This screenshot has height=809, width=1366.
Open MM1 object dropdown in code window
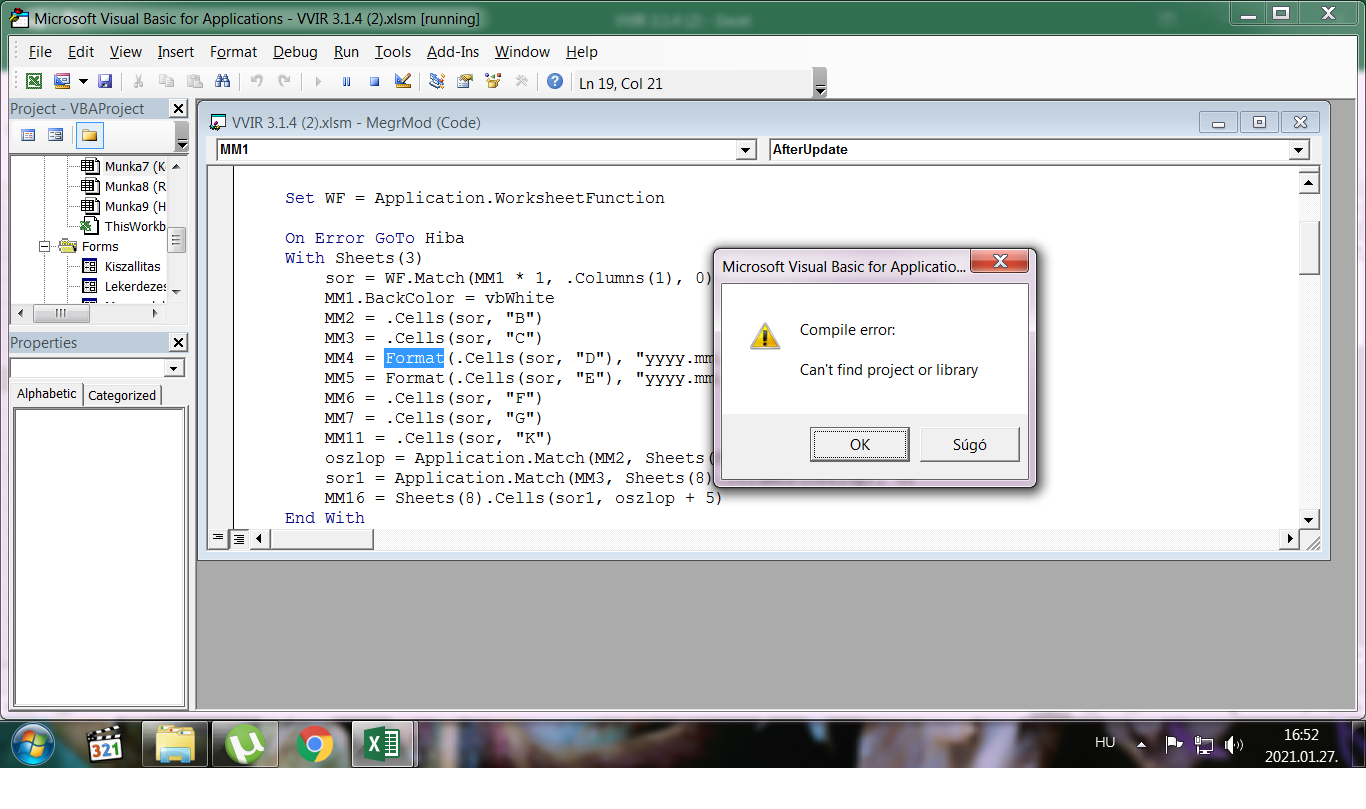(745, 150)
